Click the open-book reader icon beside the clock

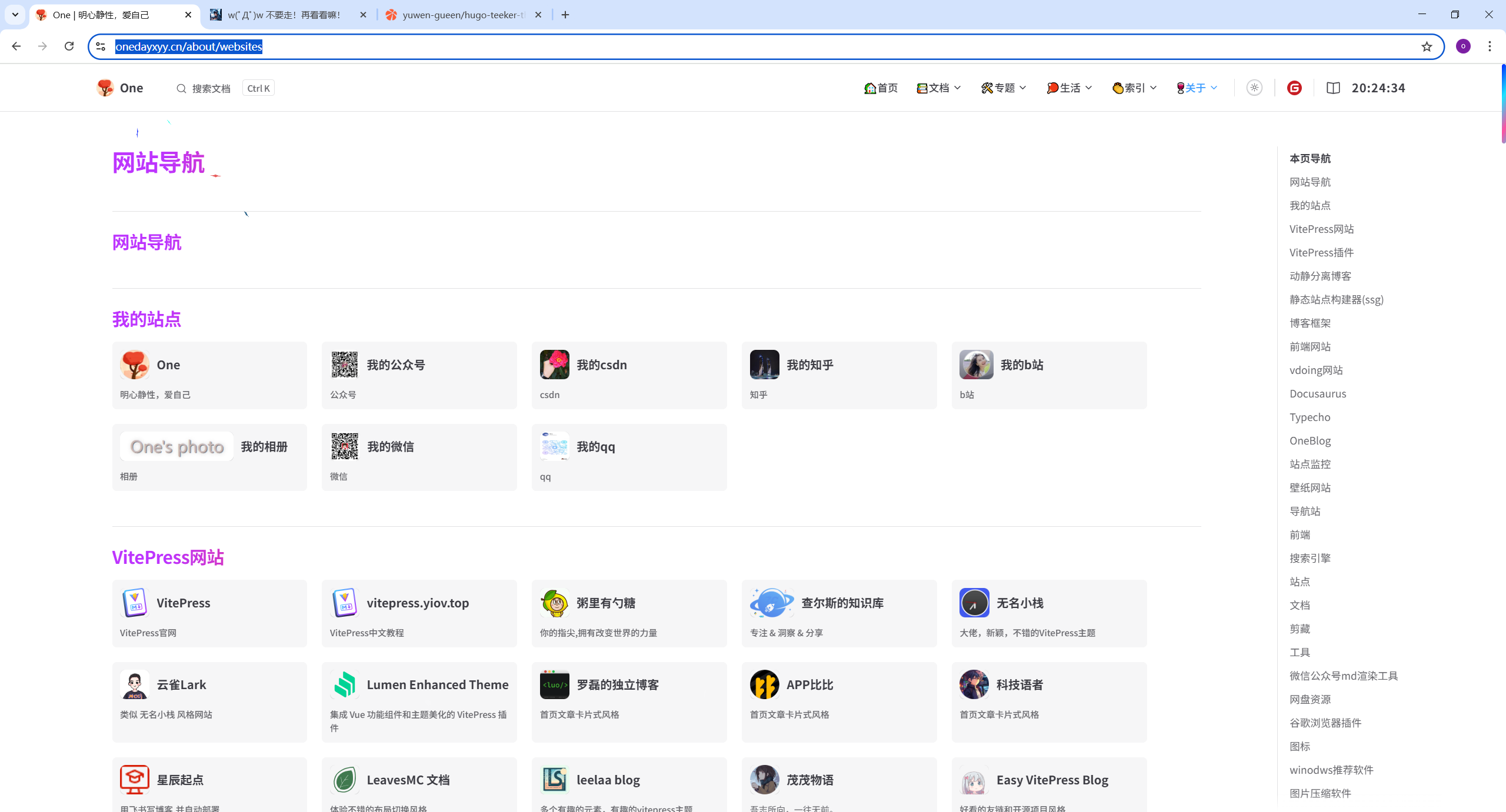tap(1333, 88)
